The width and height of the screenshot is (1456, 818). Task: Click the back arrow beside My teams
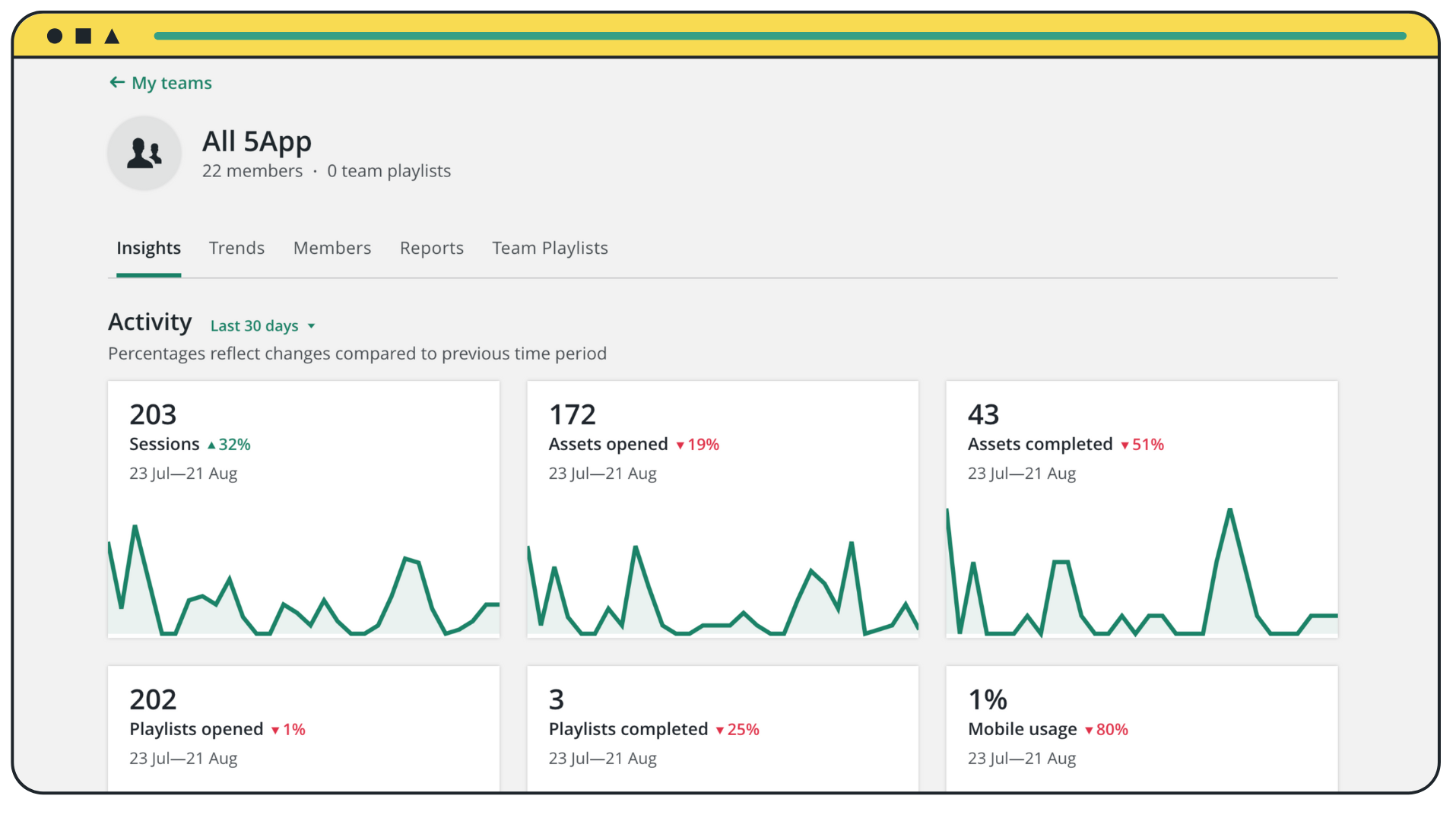point(116,82)
